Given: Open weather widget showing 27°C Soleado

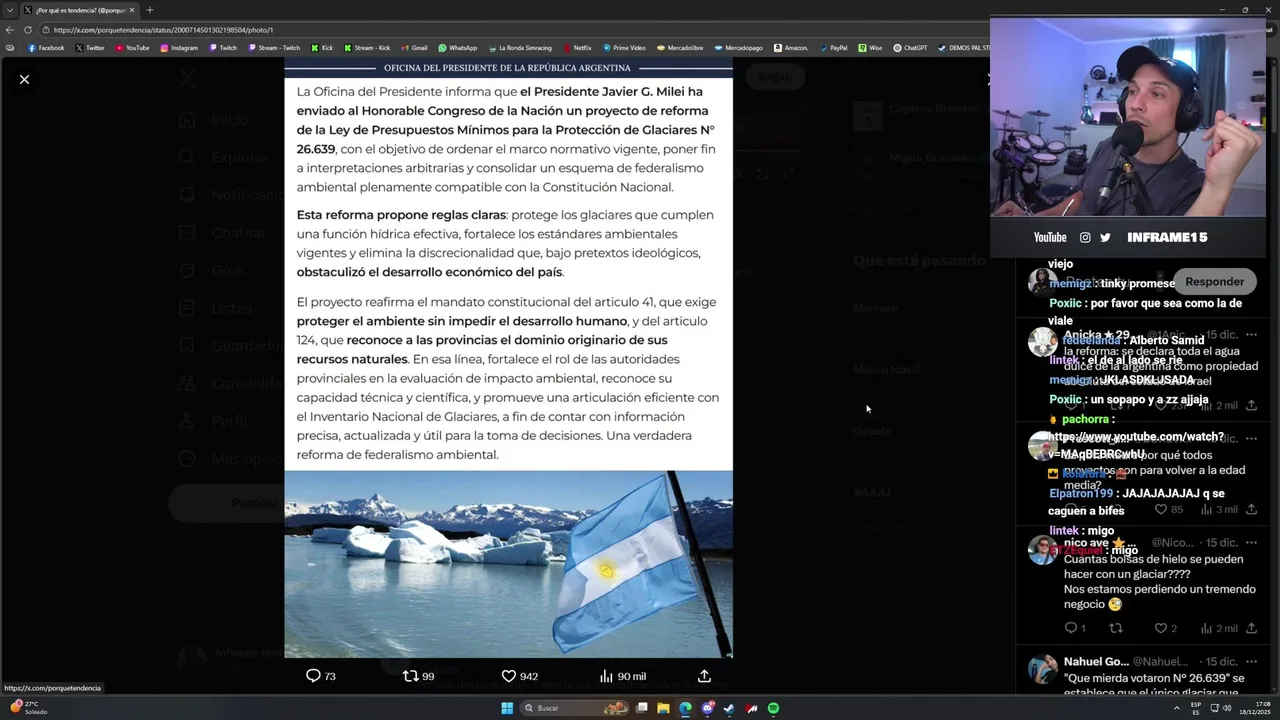Looking at the screenshot, I should point(28,708).
